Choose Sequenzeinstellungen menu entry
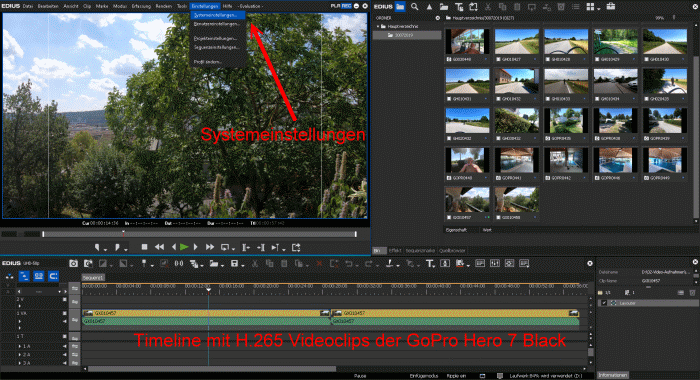The height and width of the screenshot is (380, 700). (x=218, y=47)
